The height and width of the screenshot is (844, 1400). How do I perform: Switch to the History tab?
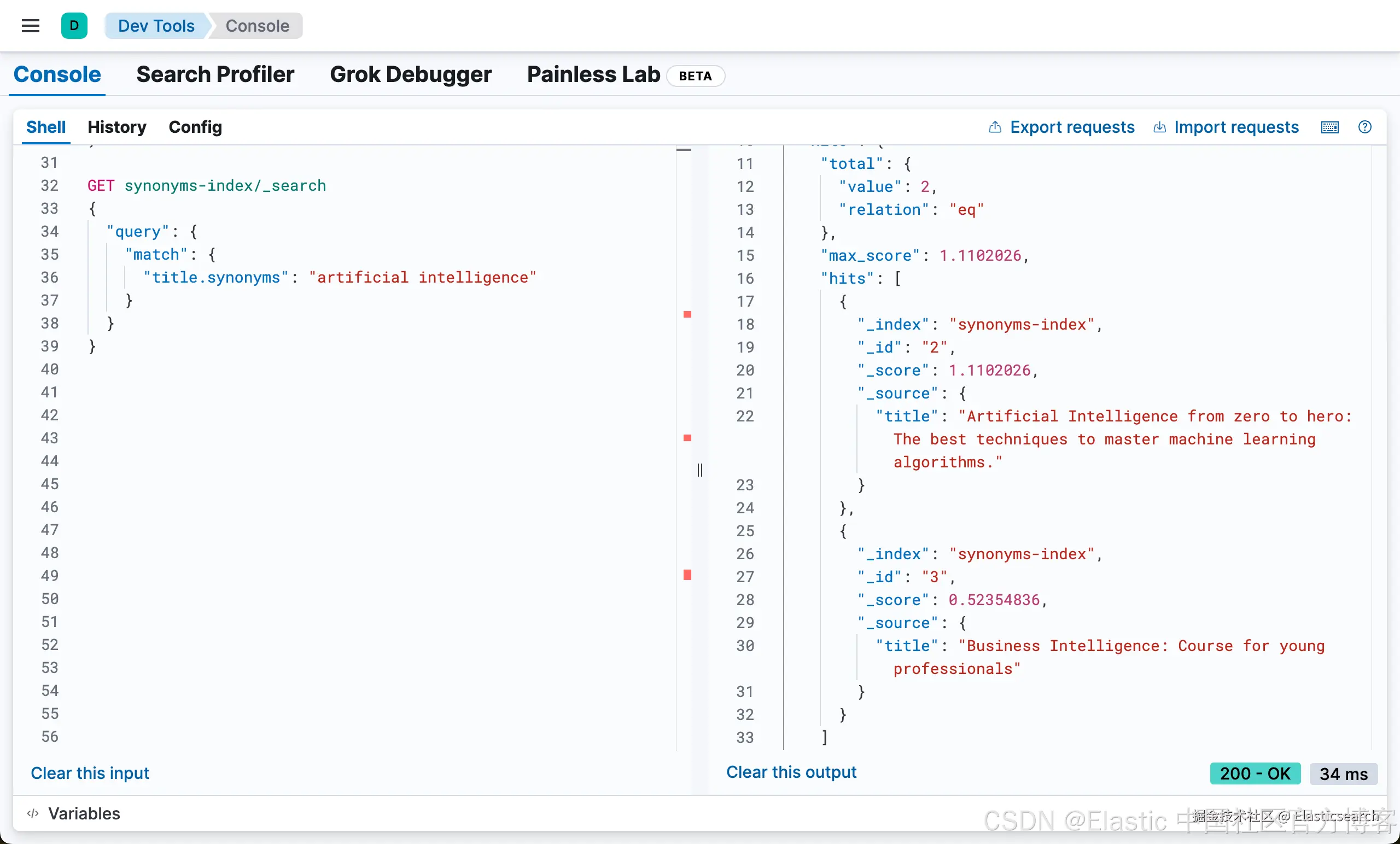coord(116,127)
